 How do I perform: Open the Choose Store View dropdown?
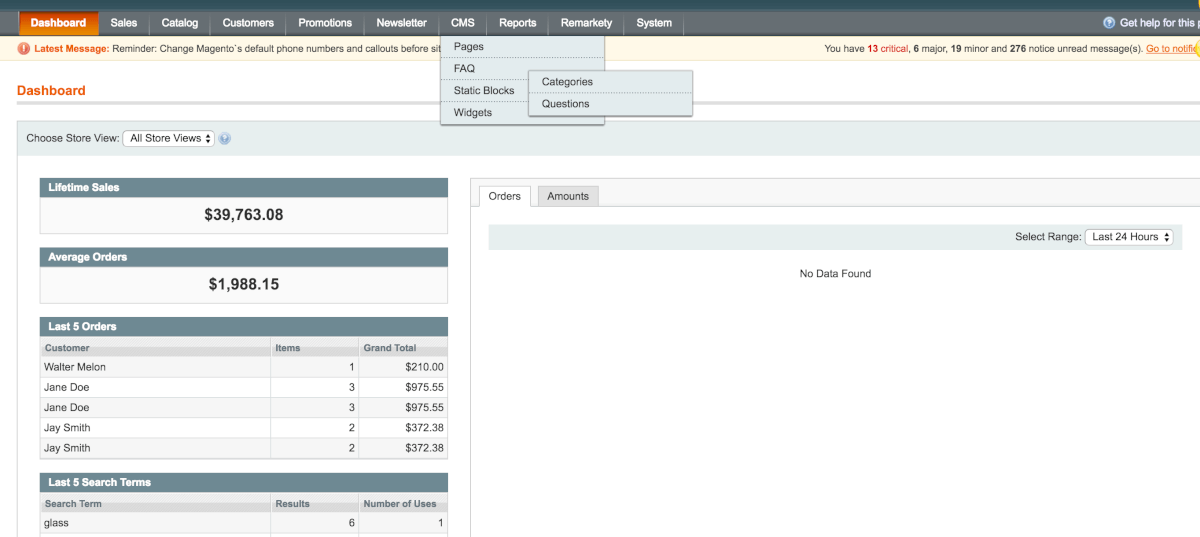point(169,138)
